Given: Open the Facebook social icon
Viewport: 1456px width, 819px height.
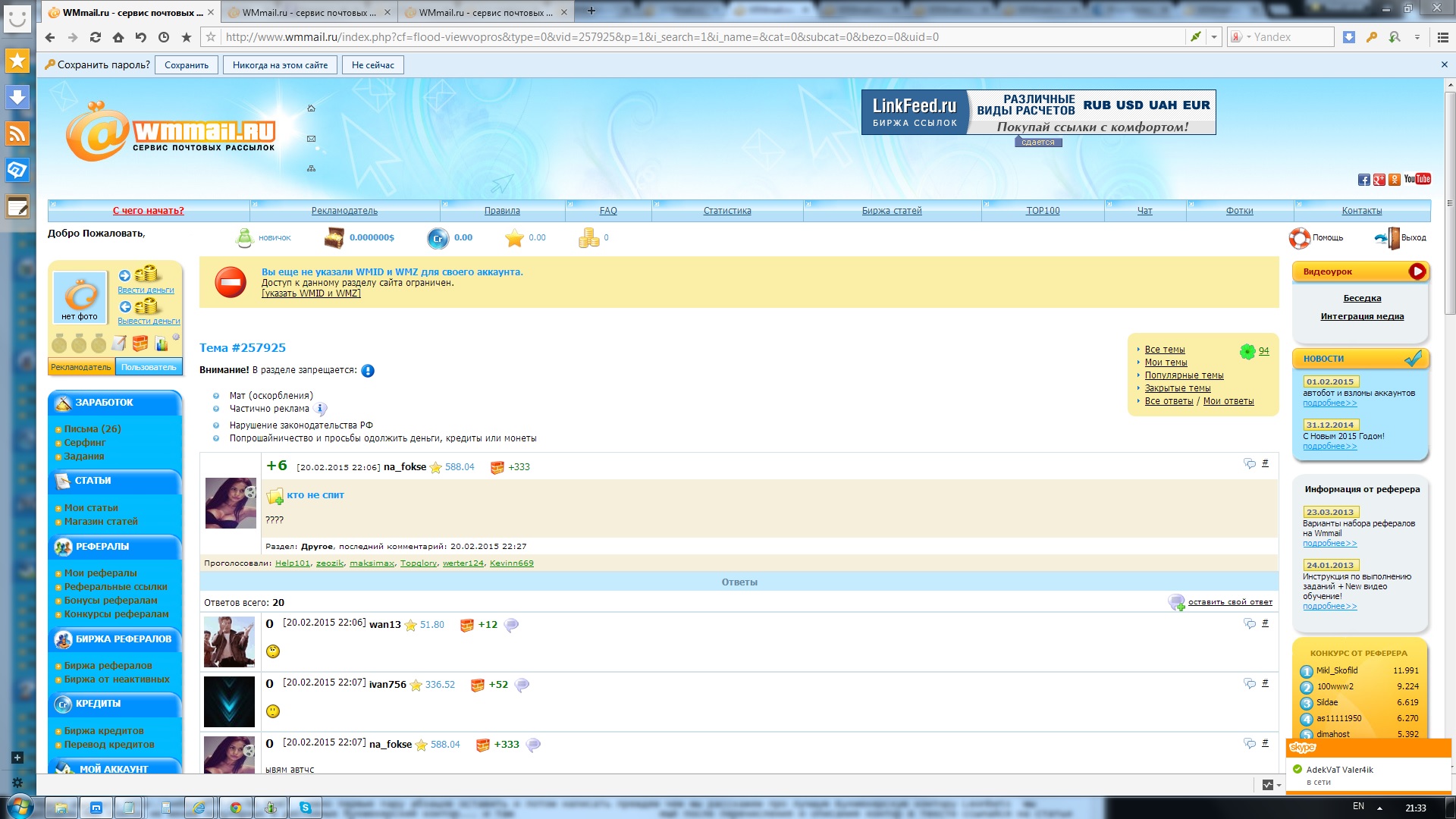Looking at the screenshot, I should [1363, 180].
